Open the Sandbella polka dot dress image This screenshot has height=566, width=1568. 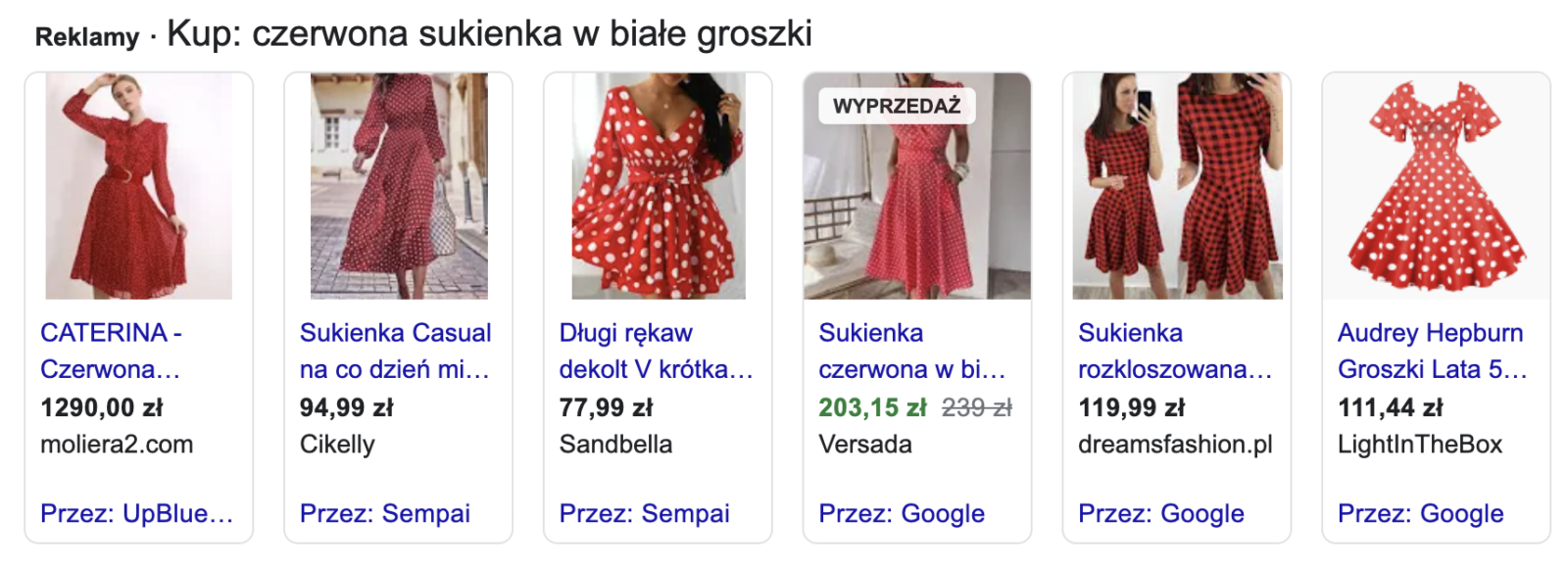659,186
